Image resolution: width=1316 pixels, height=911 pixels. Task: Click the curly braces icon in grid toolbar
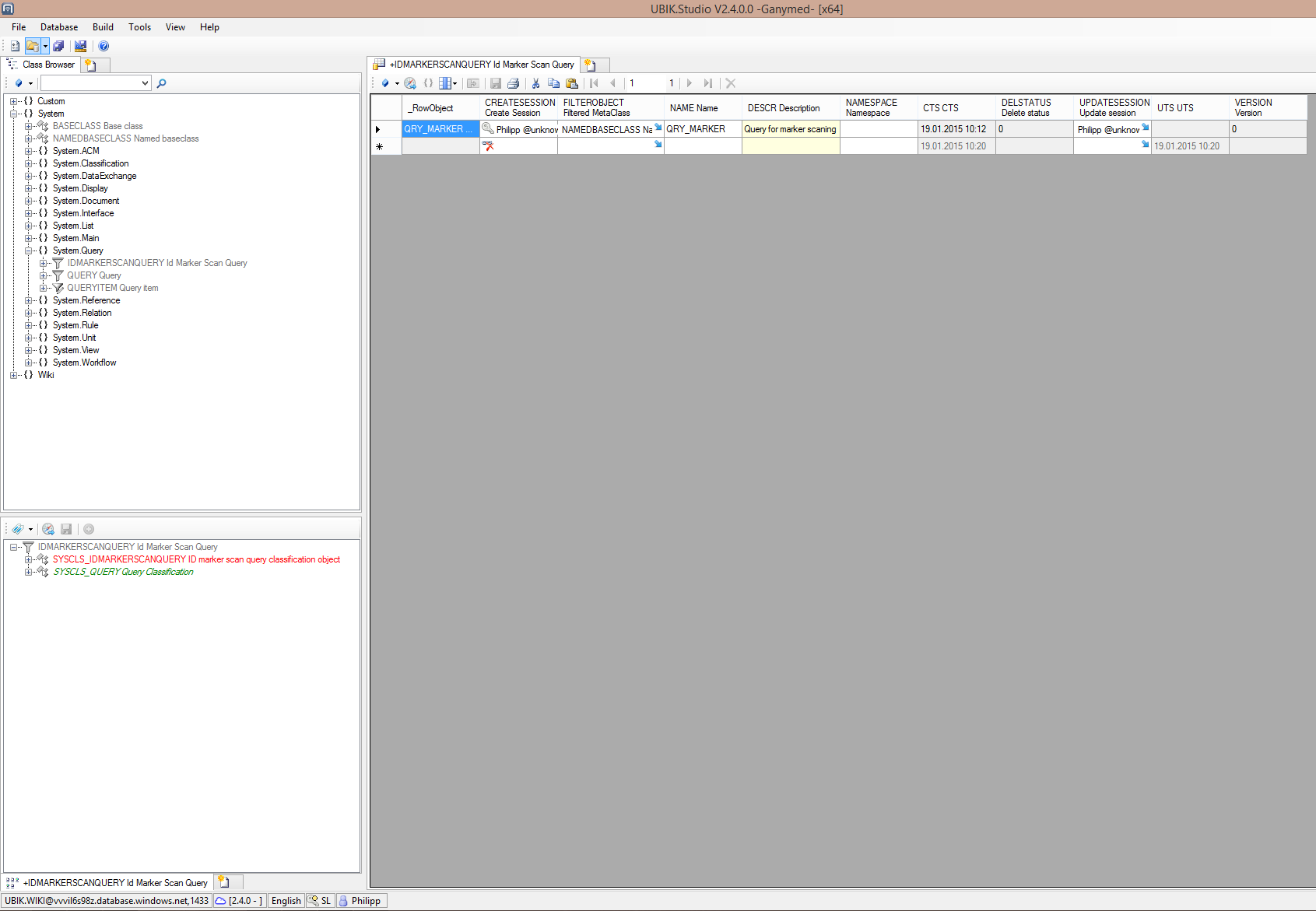pos(428,83)
